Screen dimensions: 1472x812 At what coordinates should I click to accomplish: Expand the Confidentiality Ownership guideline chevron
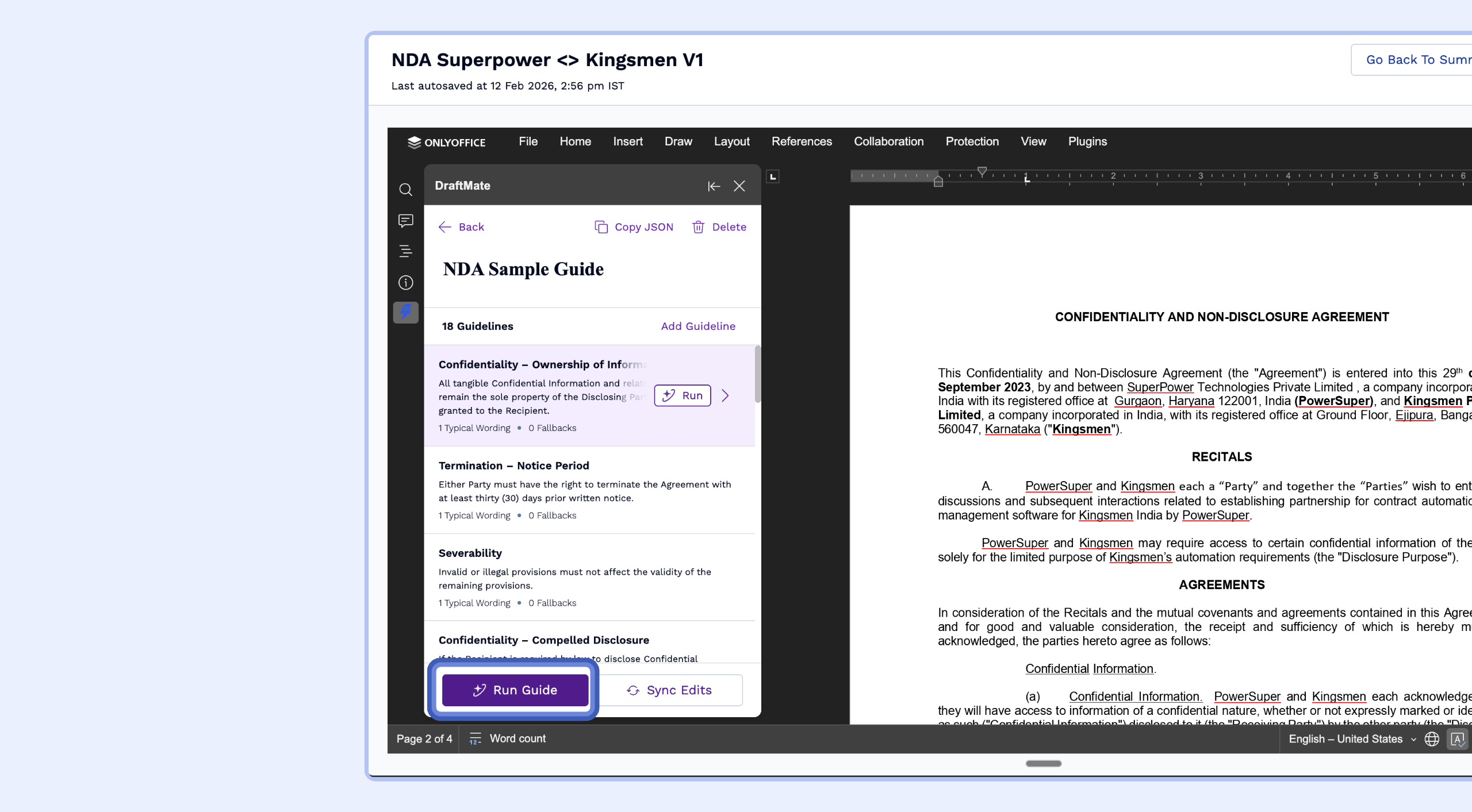point(726,395)
